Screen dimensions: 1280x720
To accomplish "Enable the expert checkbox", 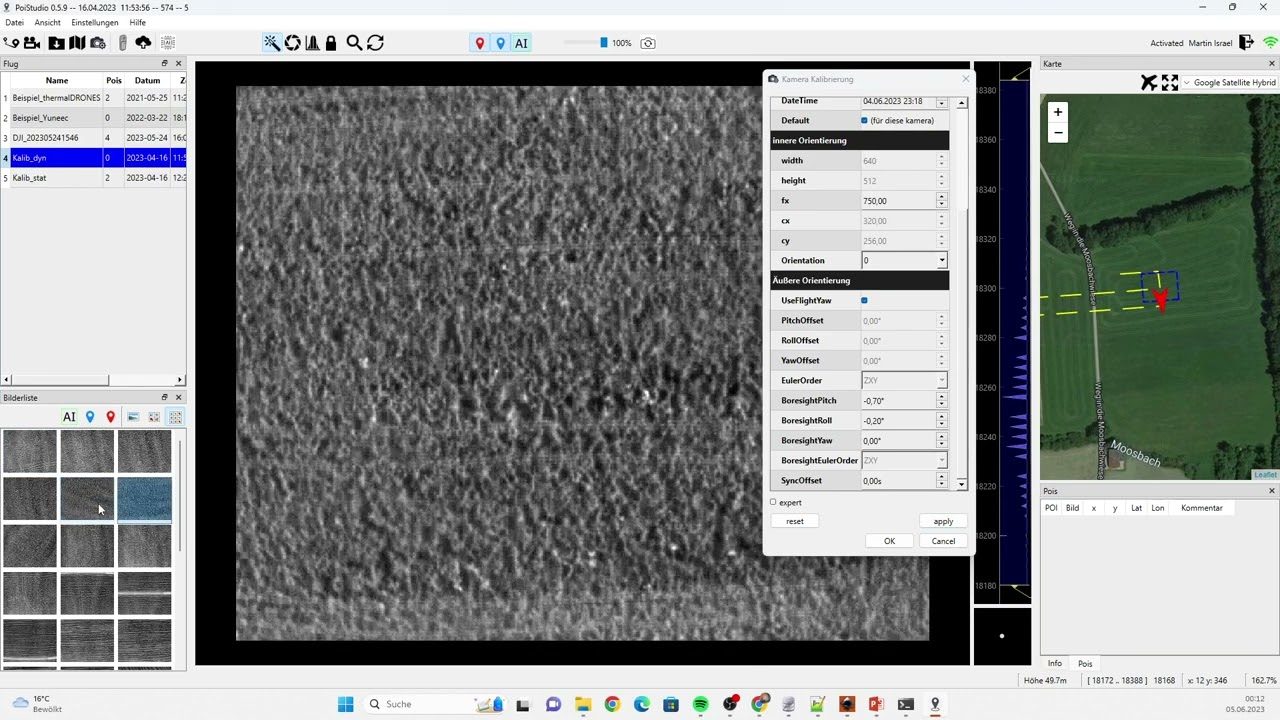I will pos(773,502).
